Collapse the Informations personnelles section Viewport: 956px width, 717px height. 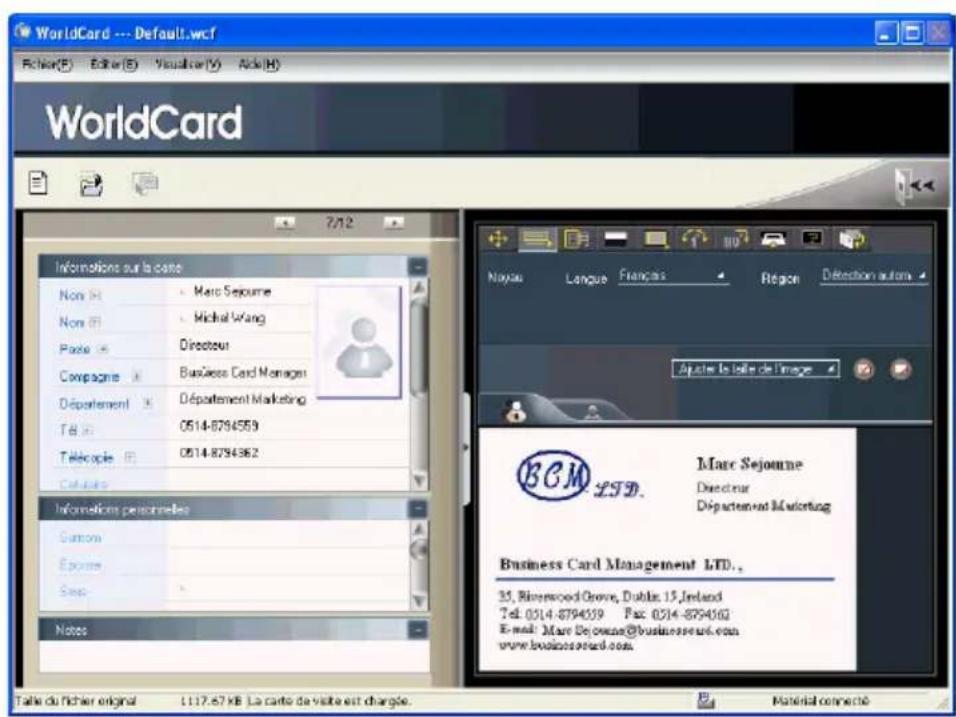(418, 508)
